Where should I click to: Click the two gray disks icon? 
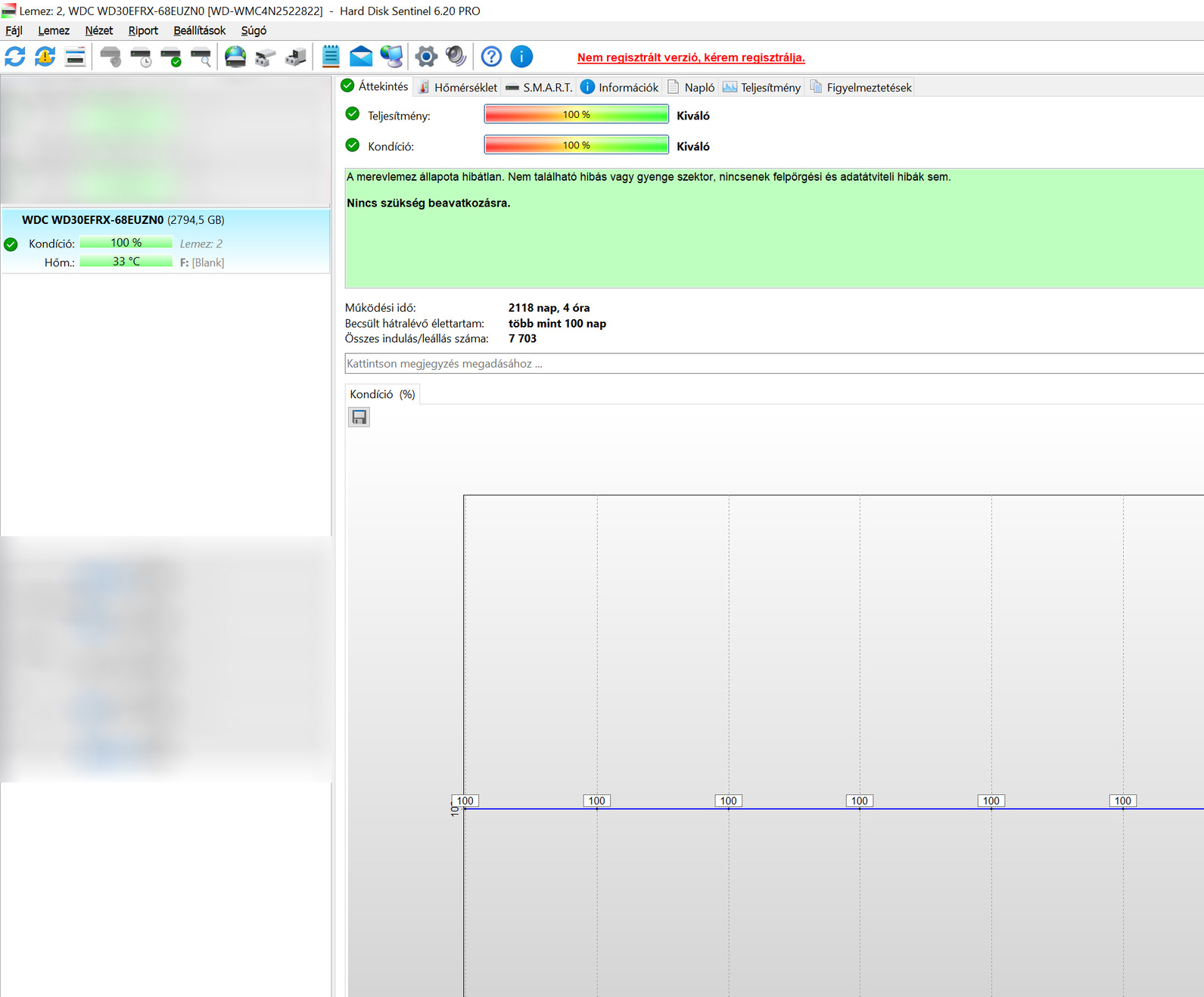[x=266, y=57]
